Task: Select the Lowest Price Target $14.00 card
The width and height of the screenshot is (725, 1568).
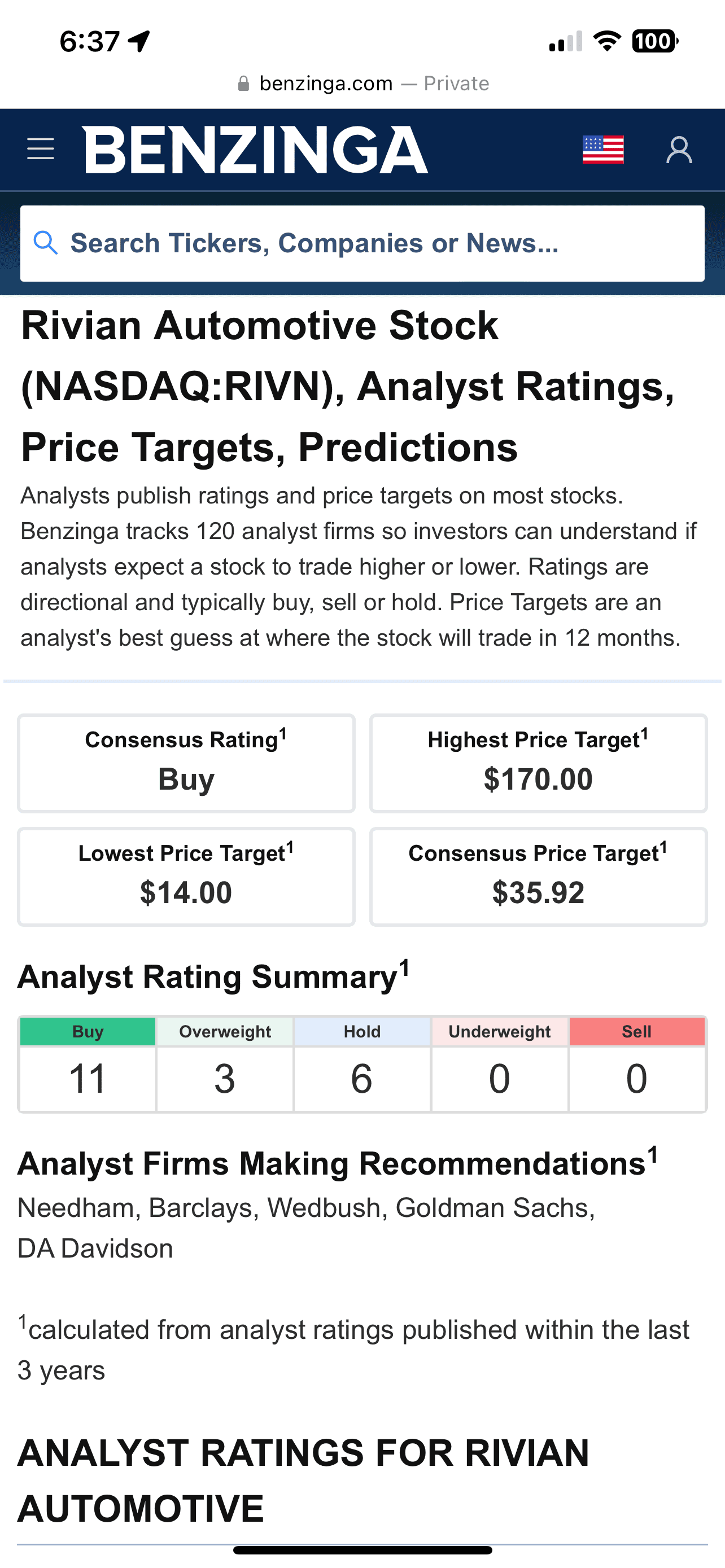Action: (x=186, y=877)
